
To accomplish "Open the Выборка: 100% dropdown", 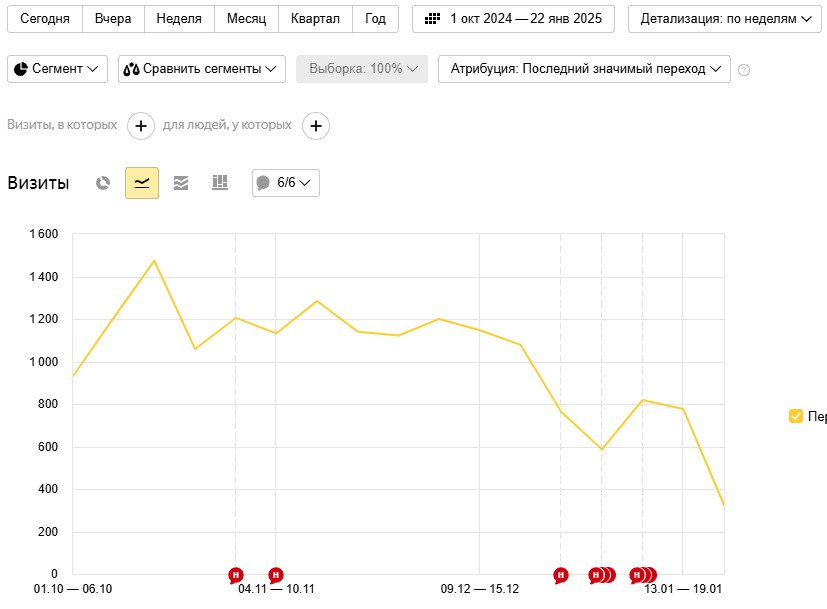I will pyautogui.click(x=362, y=69).
